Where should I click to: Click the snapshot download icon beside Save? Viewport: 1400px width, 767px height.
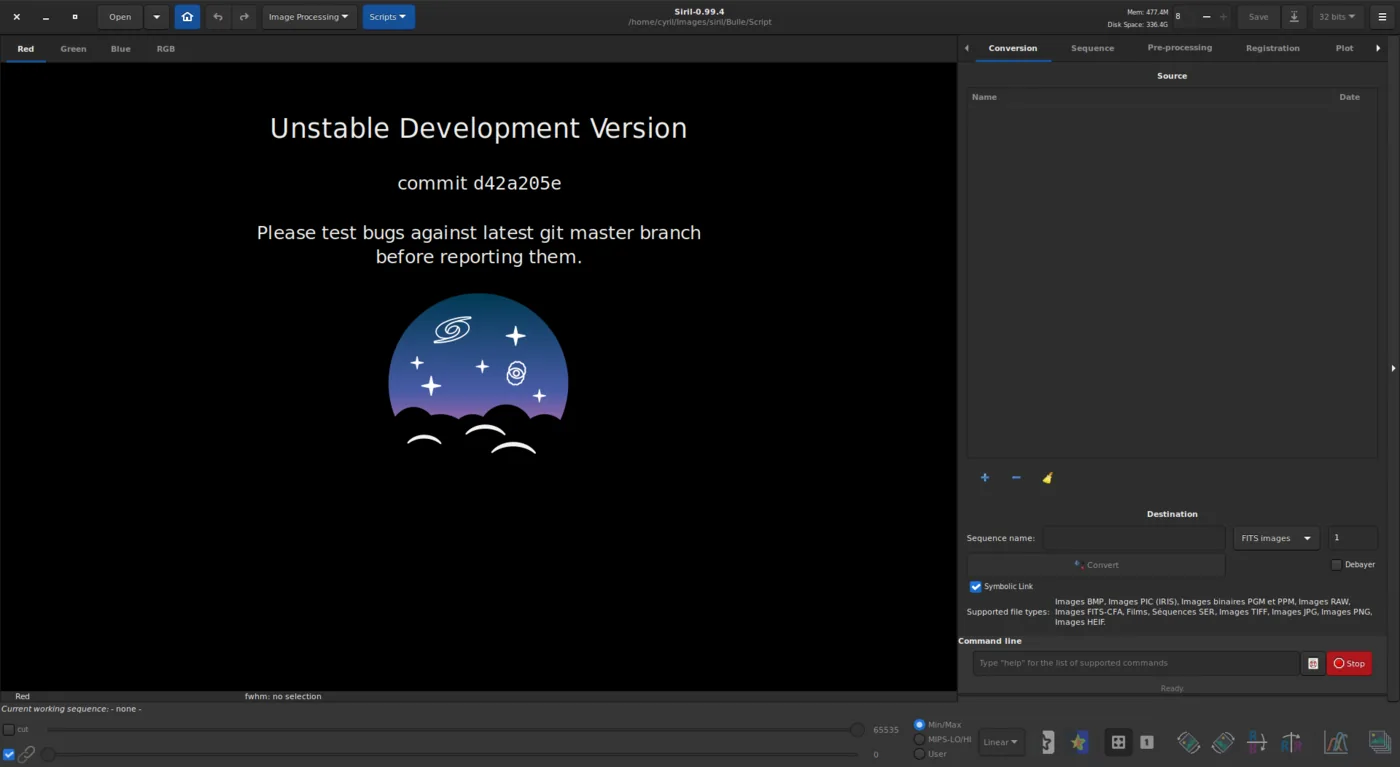coord(1294,17)
